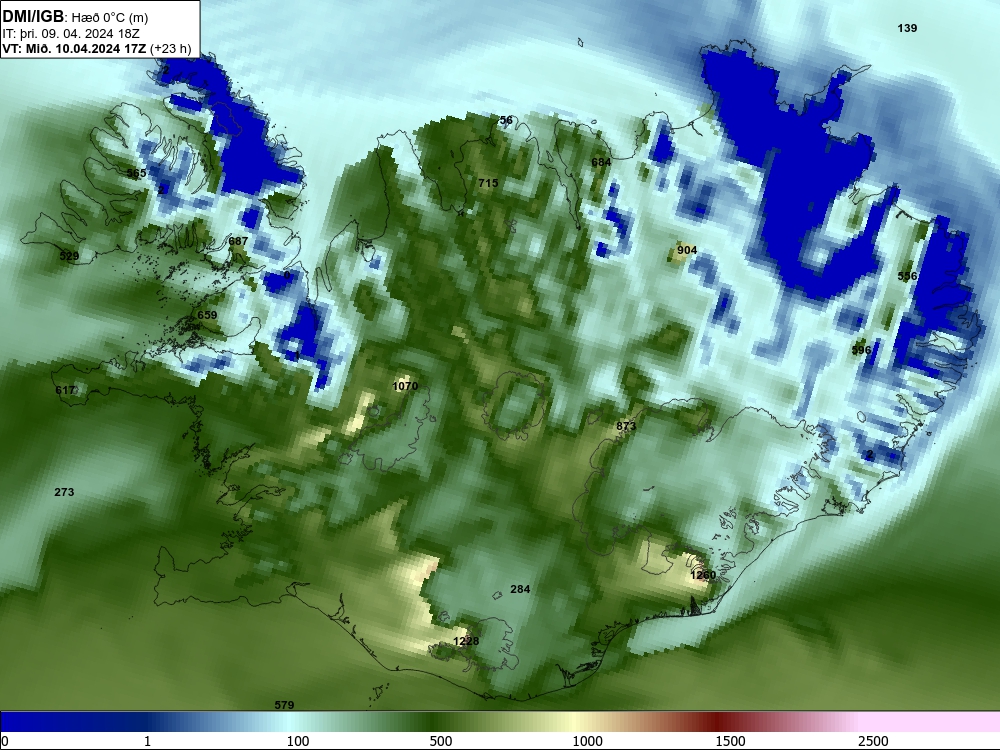Click the valid time line 'VT: Mið. 10.04.2024 17Z'

tap(75, 48)
